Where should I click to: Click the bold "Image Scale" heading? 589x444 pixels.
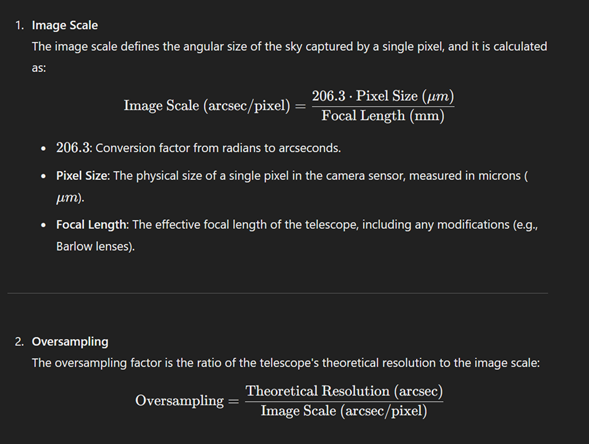[65, 25]
